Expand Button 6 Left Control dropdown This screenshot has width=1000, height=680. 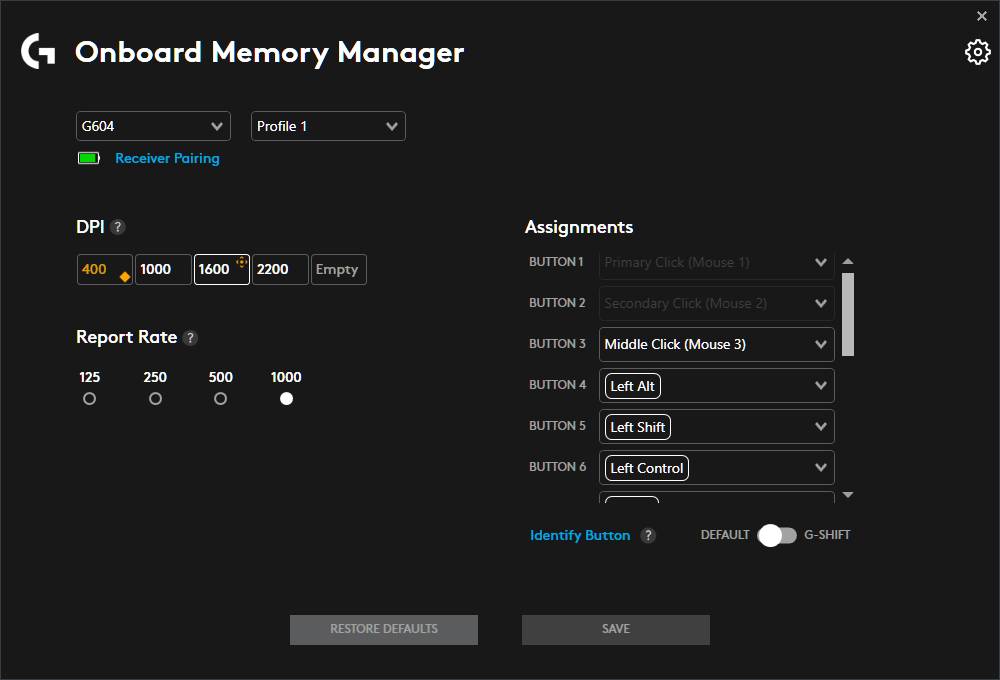click(717, 468)
